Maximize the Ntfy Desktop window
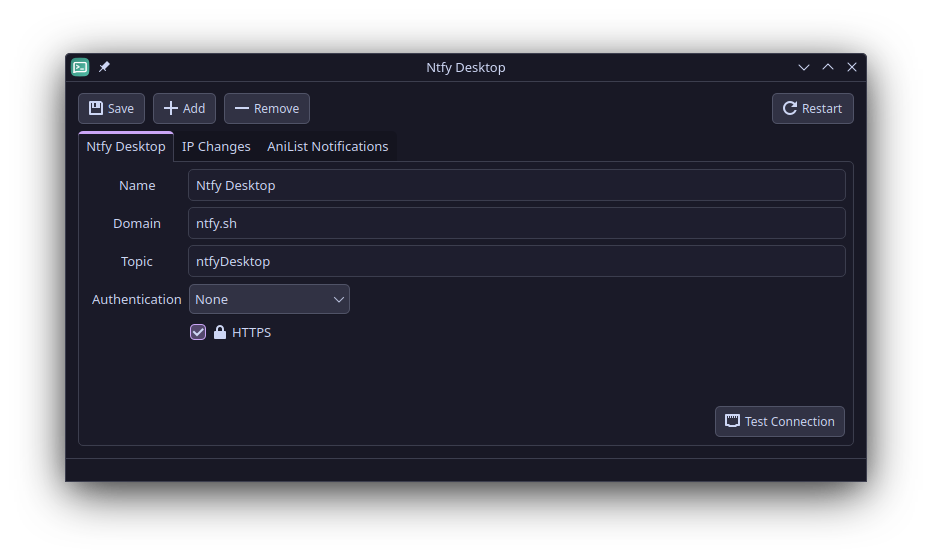 pyautogui.click(x=828, y=67)
